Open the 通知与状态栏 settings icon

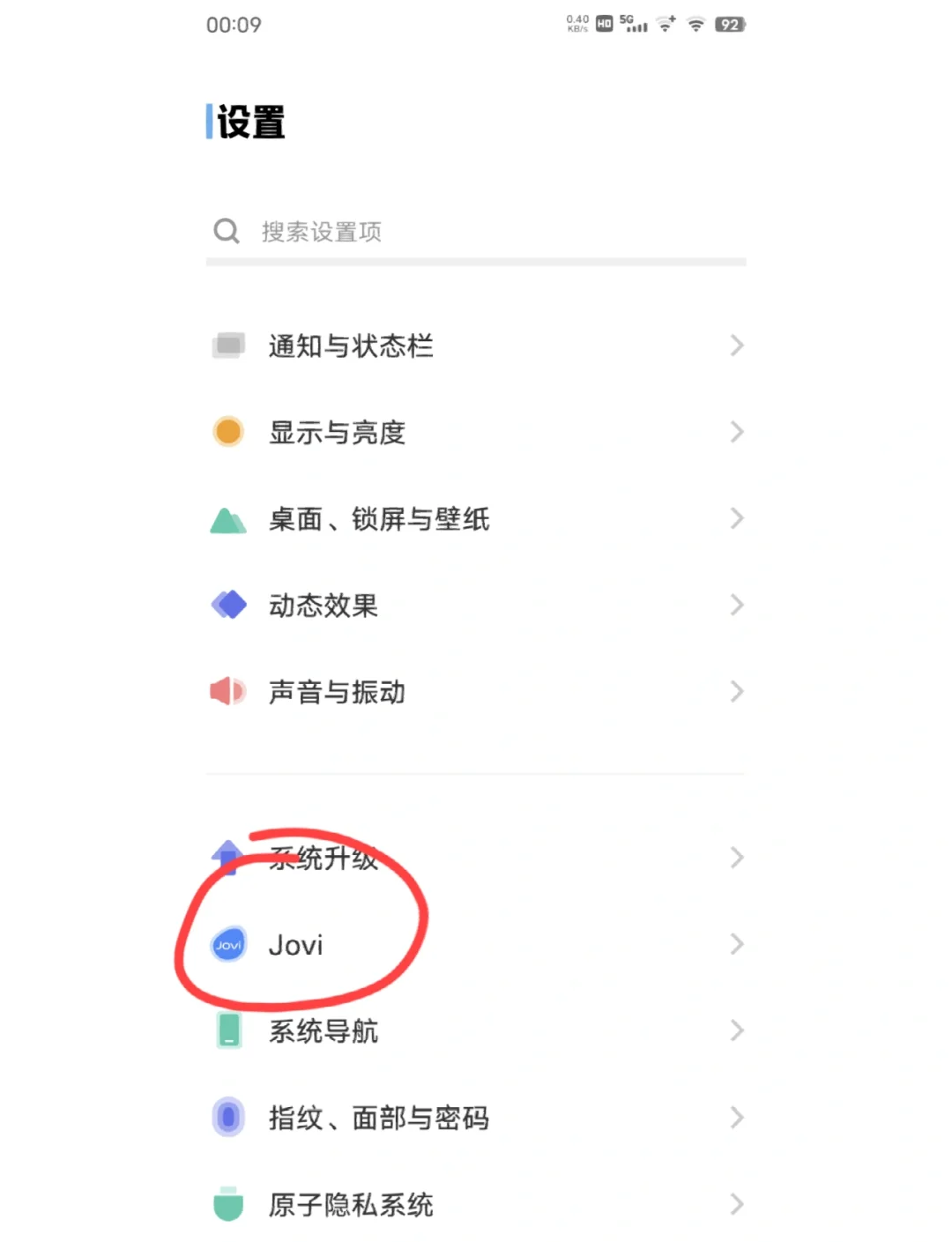click(x=227, y=346)
